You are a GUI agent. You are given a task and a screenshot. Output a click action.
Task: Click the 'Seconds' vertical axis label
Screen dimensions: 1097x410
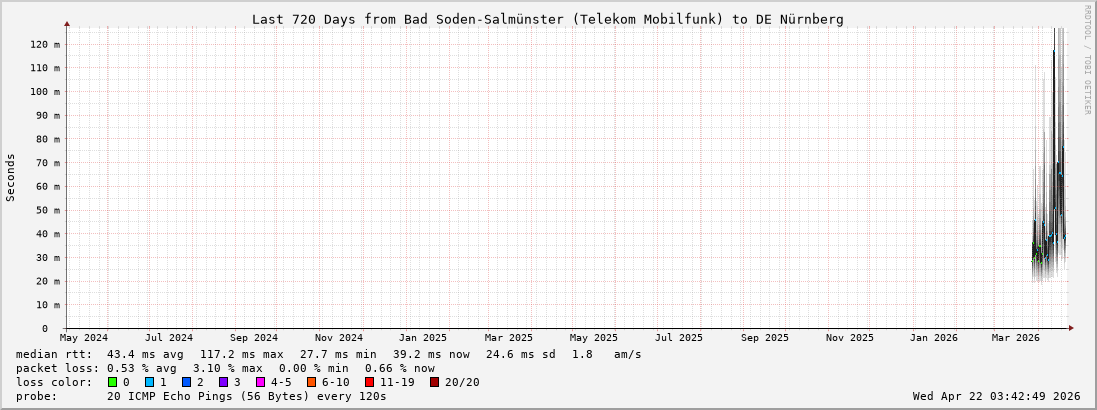tap(11, 177)
